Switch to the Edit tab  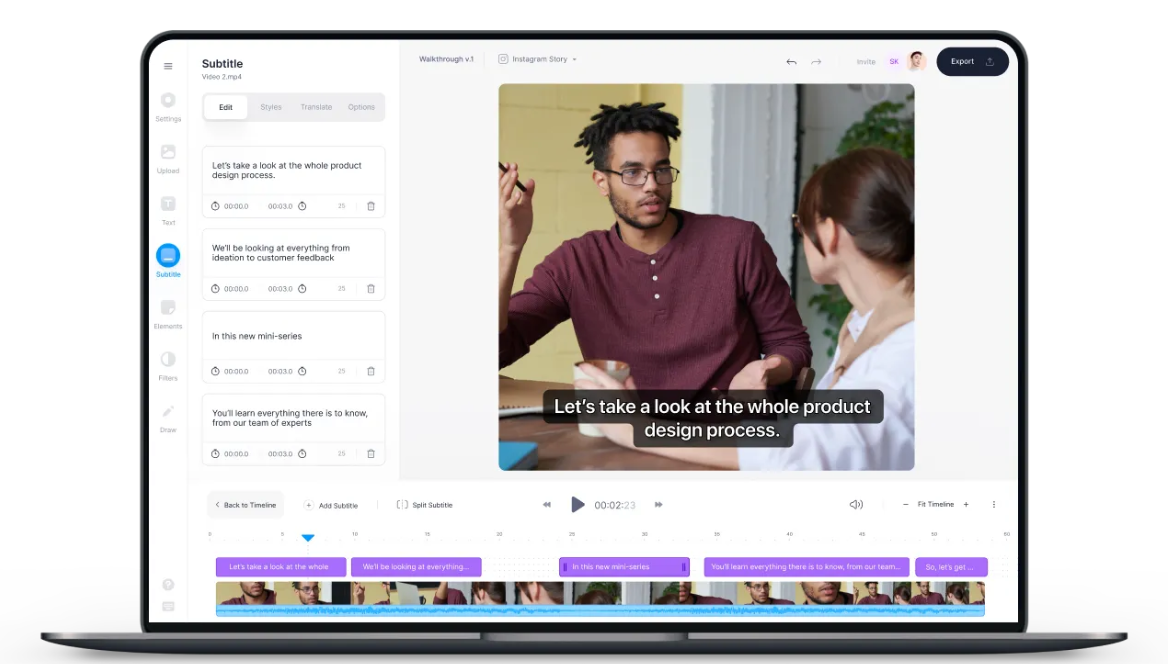226,107
